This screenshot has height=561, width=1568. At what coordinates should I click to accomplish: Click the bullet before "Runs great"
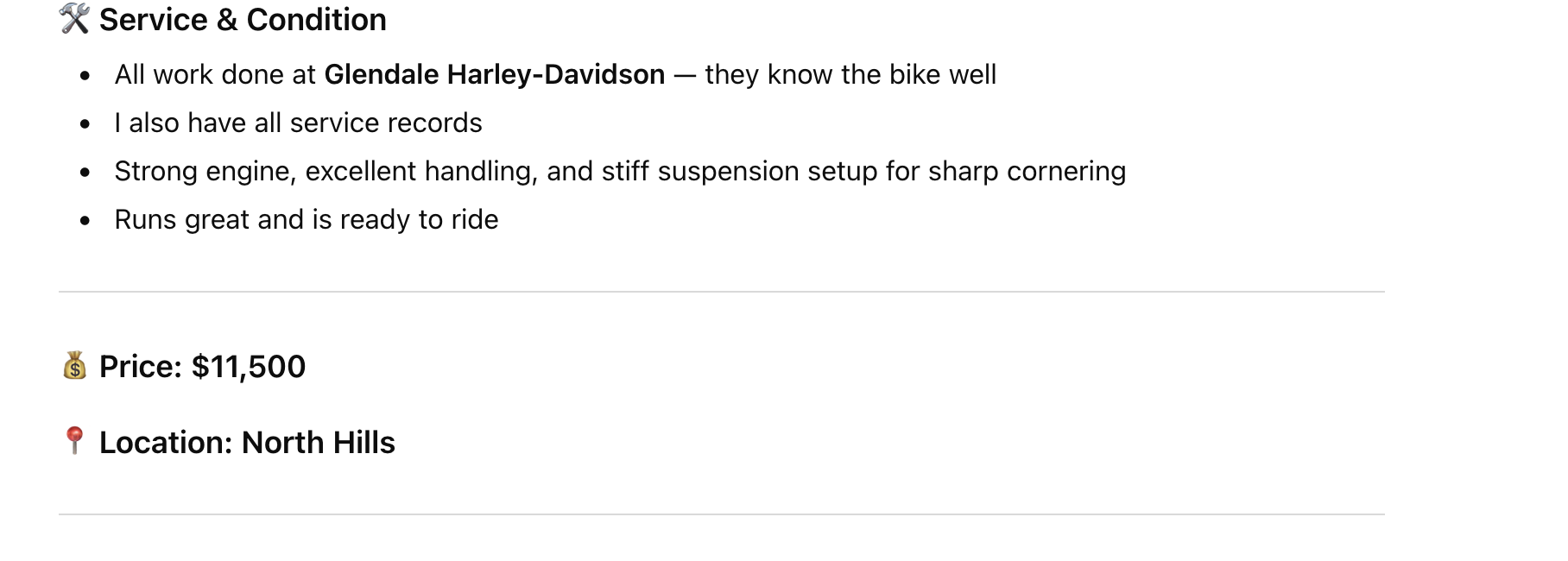[x=85, y=221]
